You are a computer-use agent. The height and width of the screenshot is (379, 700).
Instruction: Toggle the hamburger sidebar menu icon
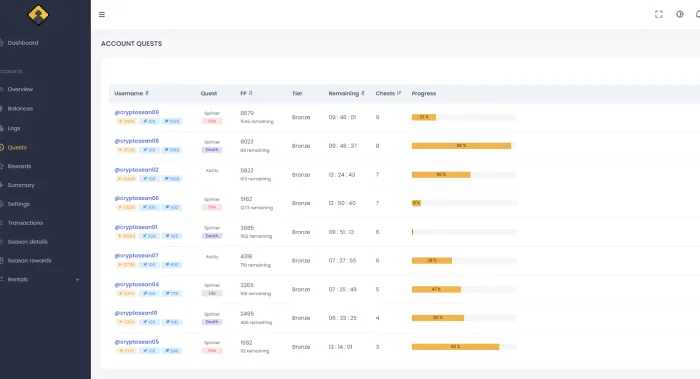[x=102, y=15]
